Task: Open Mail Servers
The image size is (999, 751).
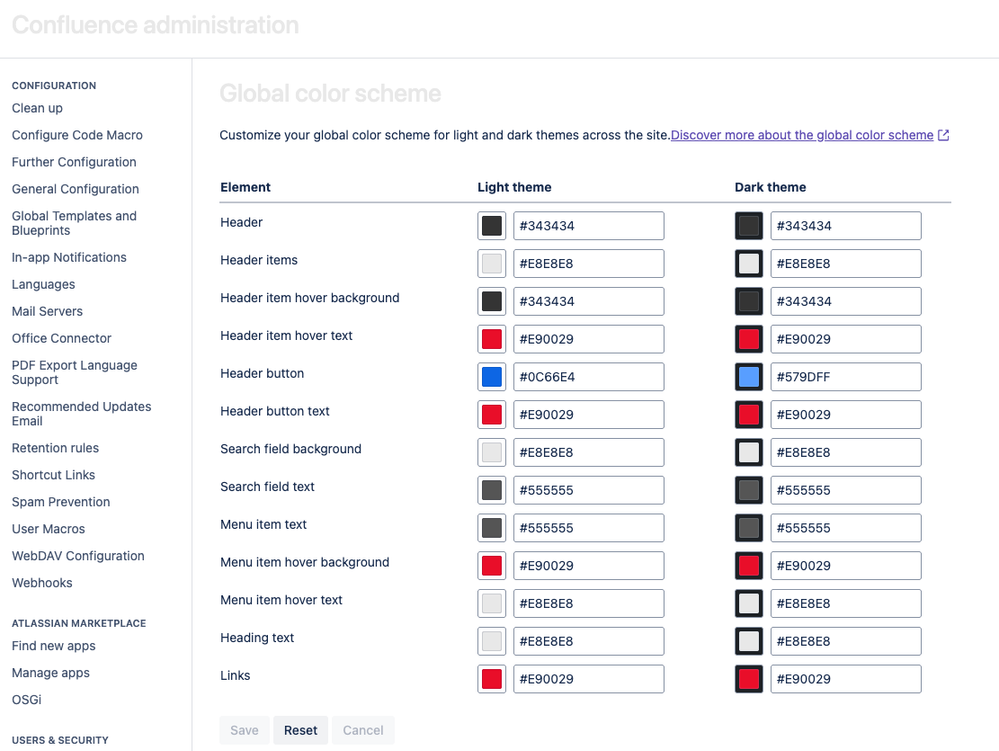Action: click(47, 311)
